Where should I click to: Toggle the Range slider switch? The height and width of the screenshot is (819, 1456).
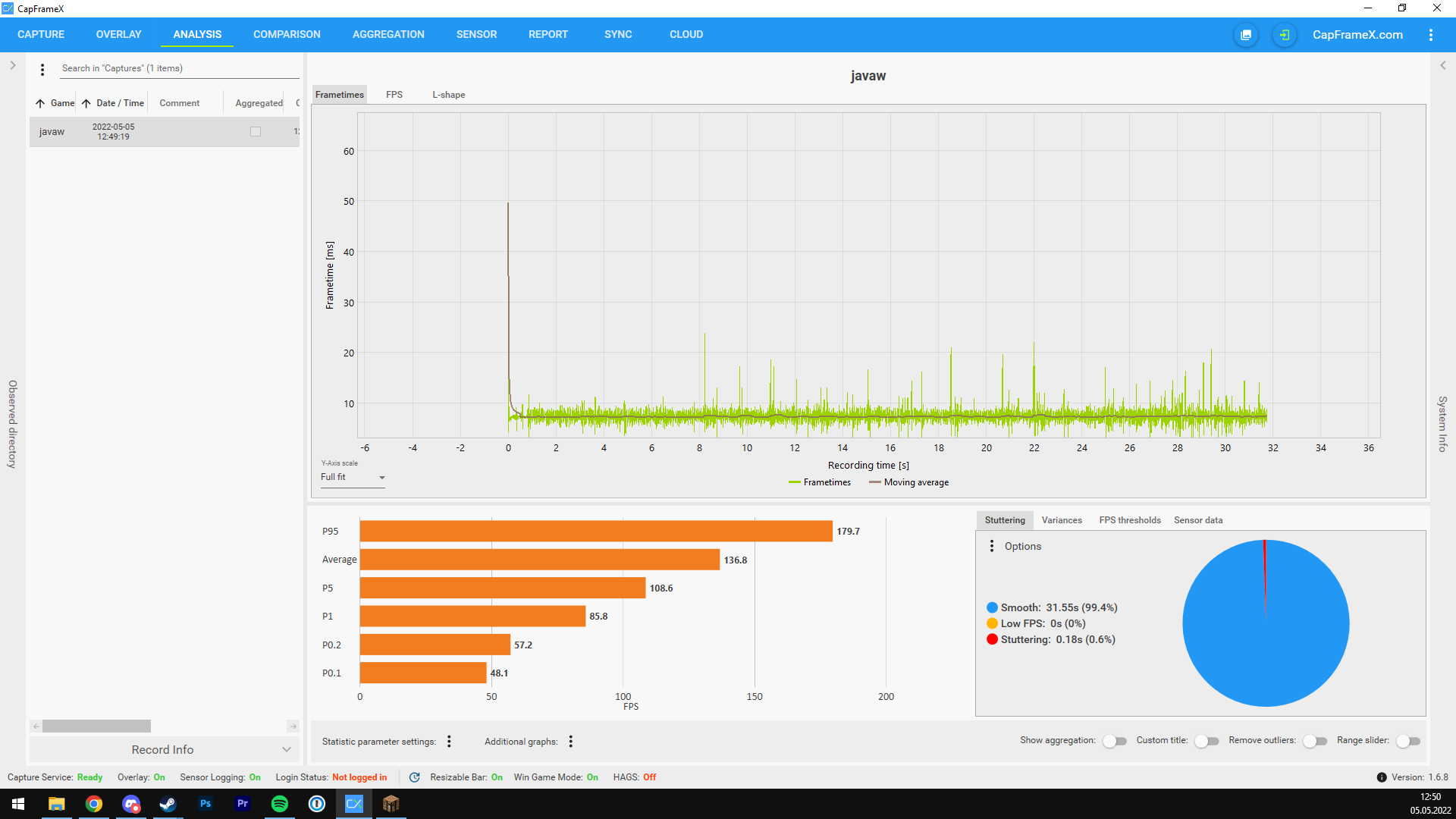1408,741
